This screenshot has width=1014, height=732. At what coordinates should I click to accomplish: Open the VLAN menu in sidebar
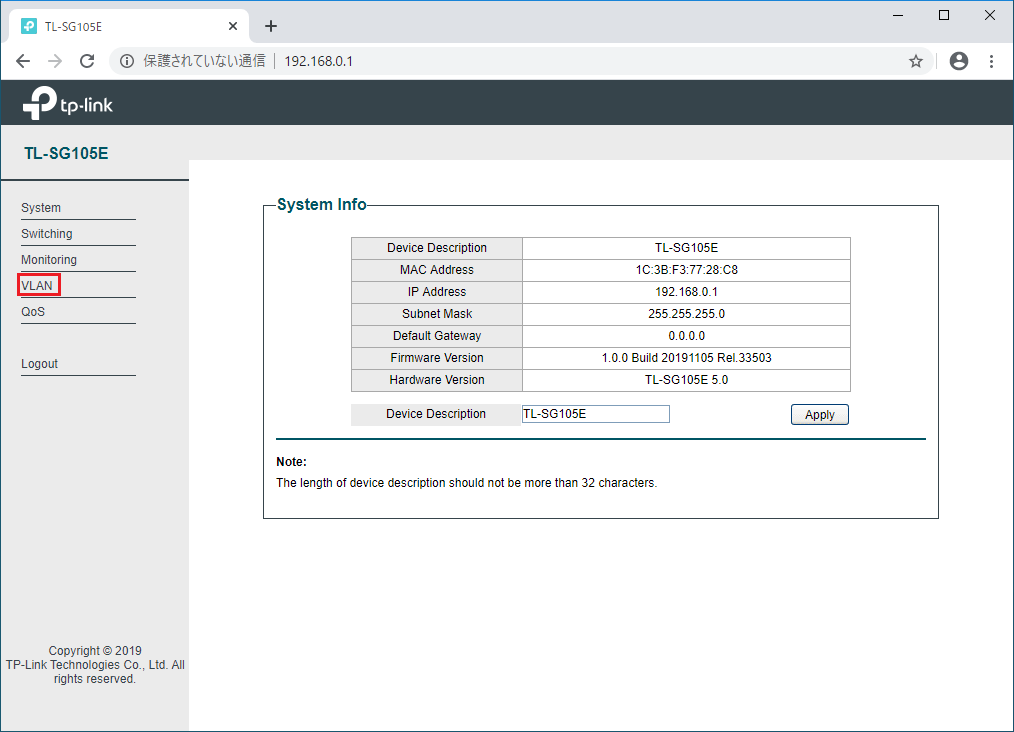coord(37,285)
